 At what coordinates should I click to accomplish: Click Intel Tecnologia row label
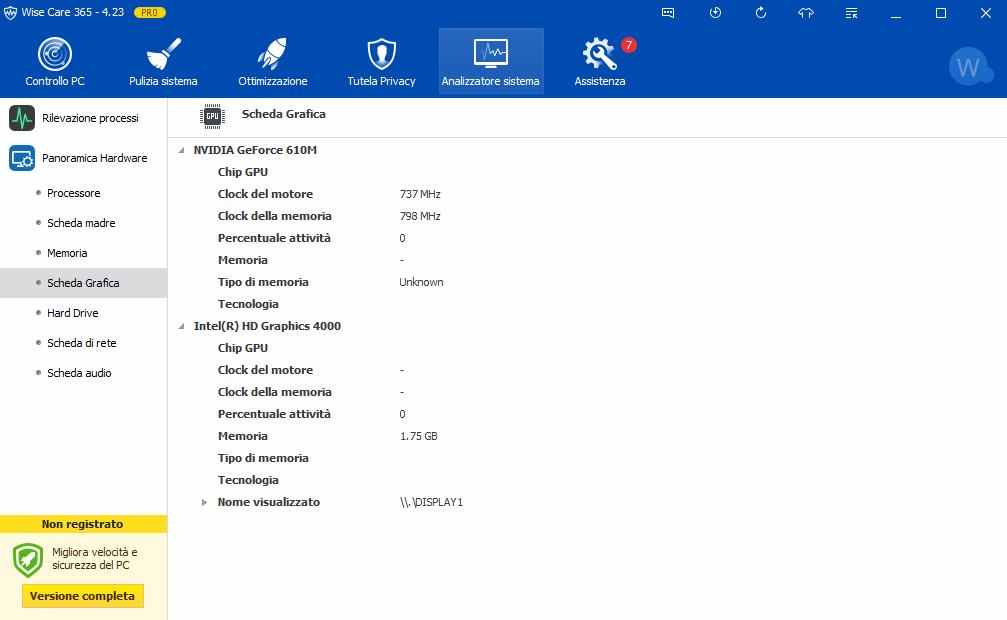tap(248, 480)
